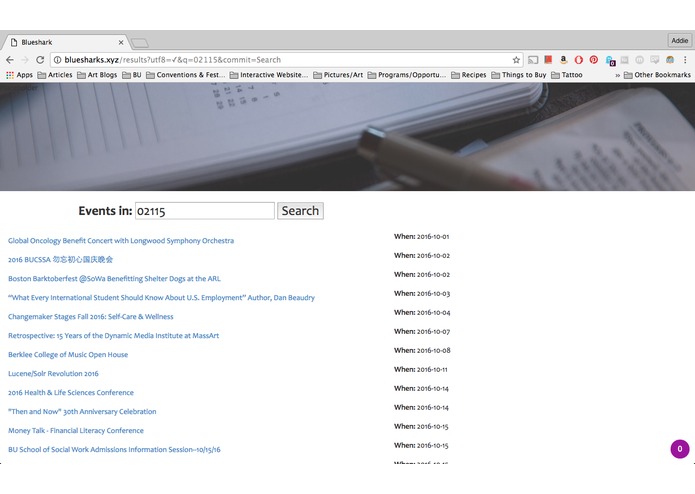This screenshot has width=695, height=494.
Task: Open a new tab
Action: (140, 43)
